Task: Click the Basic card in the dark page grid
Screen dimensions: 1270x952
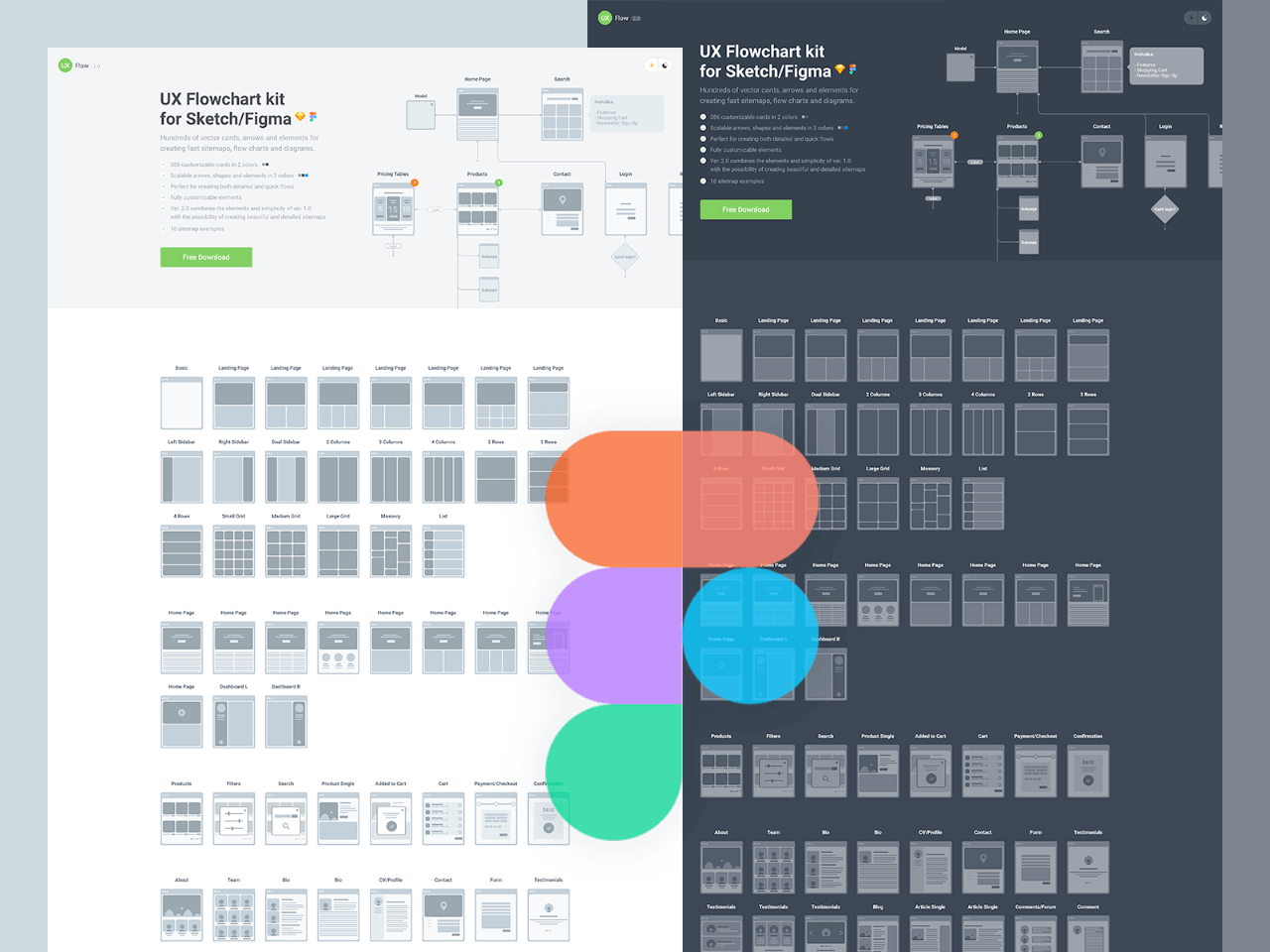Action: click(x=721, y=356)
